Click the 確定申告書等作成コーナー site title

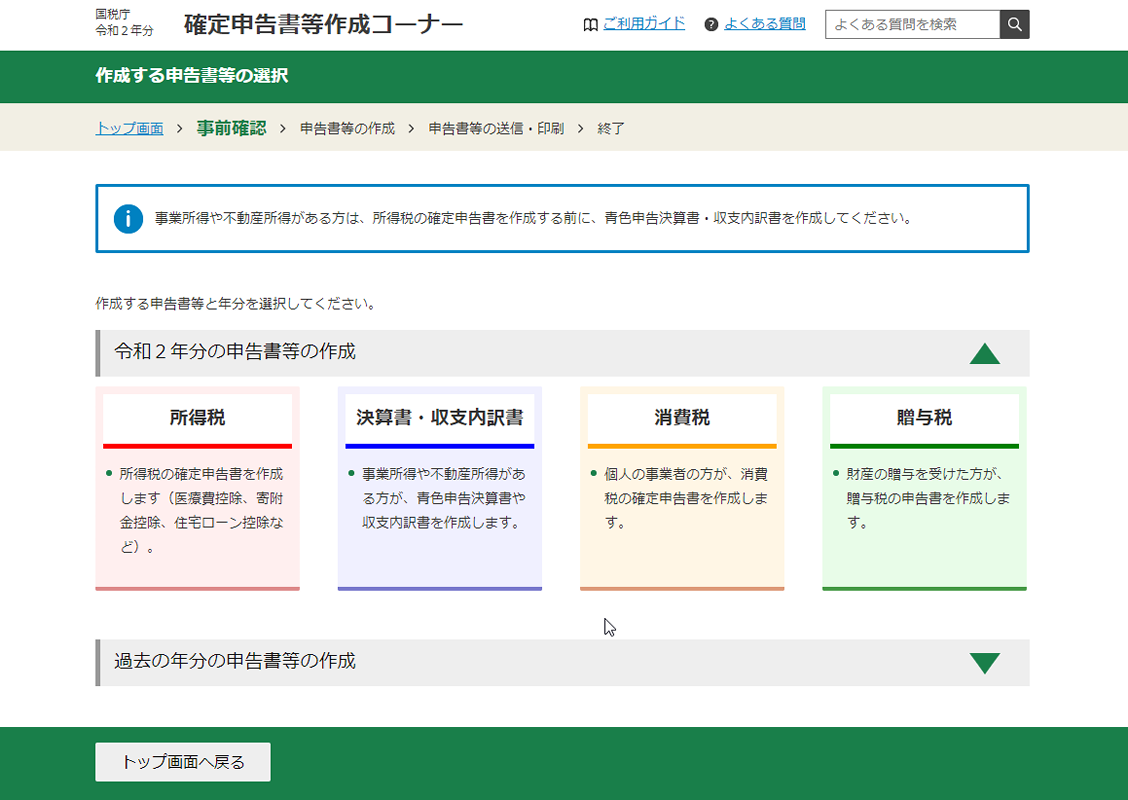tap(323, 25)
